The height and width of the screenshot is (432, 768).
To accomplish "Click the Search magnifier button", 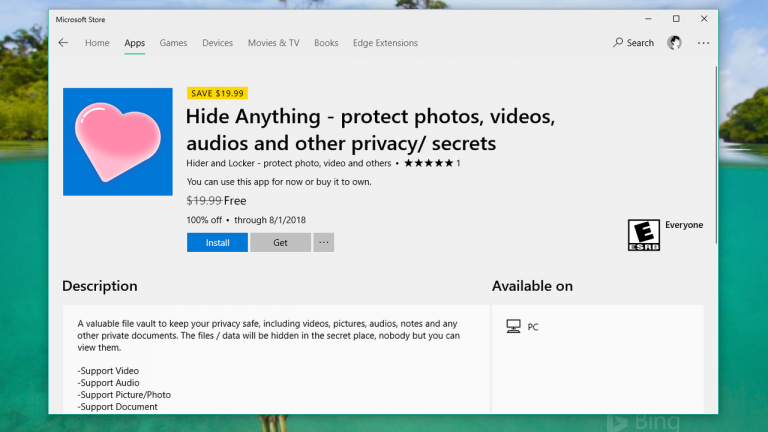I will pos(633,43).
